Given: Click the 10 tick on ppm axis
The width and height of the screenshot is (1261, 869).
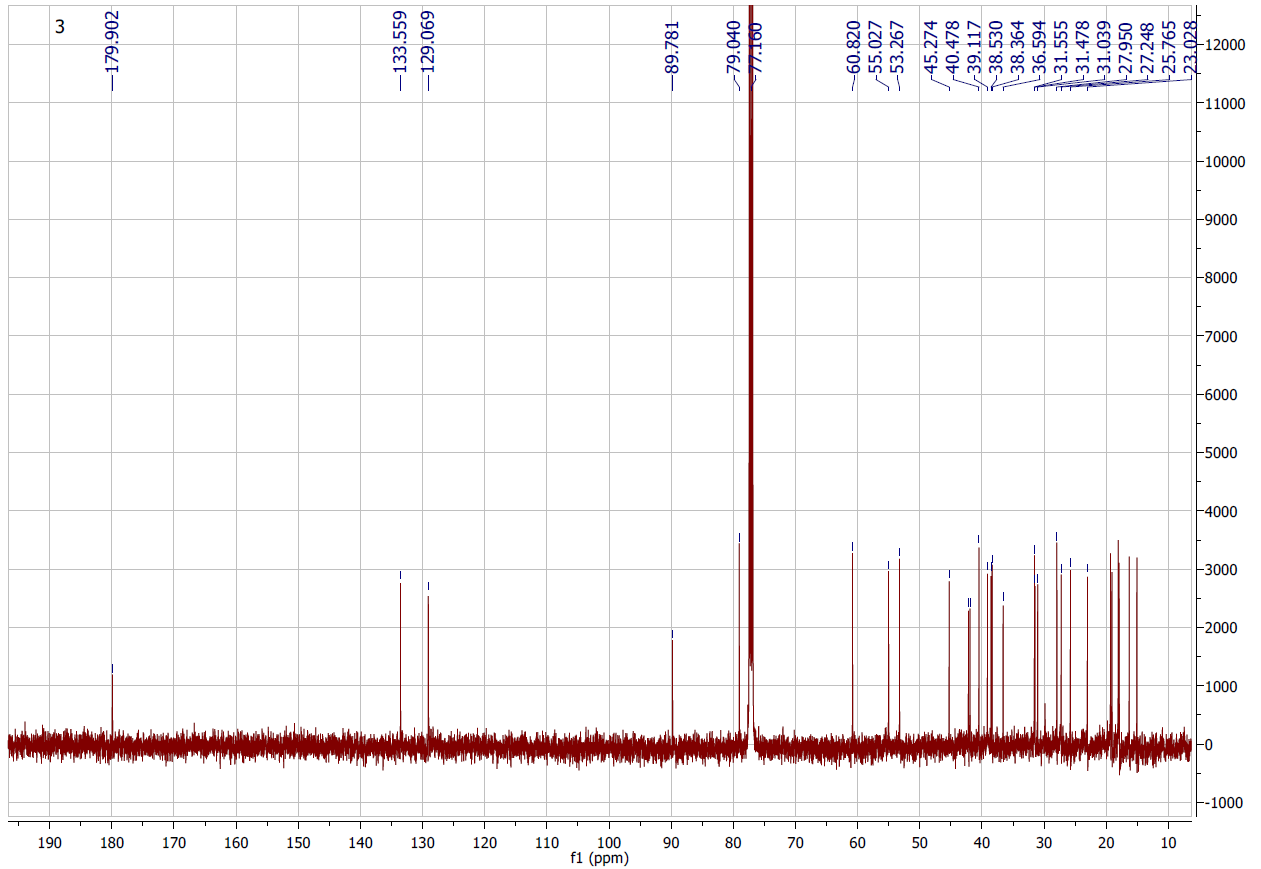Looking at the screenshot, I should click(1168, 842).
